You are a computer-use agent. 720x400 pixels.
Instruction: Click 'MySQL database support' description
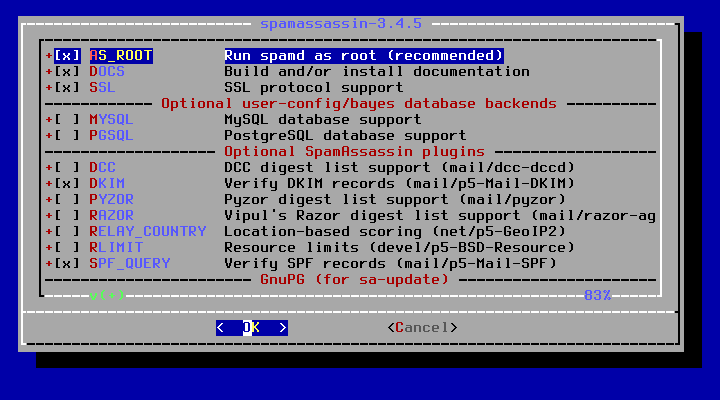[x=323, y=119]
